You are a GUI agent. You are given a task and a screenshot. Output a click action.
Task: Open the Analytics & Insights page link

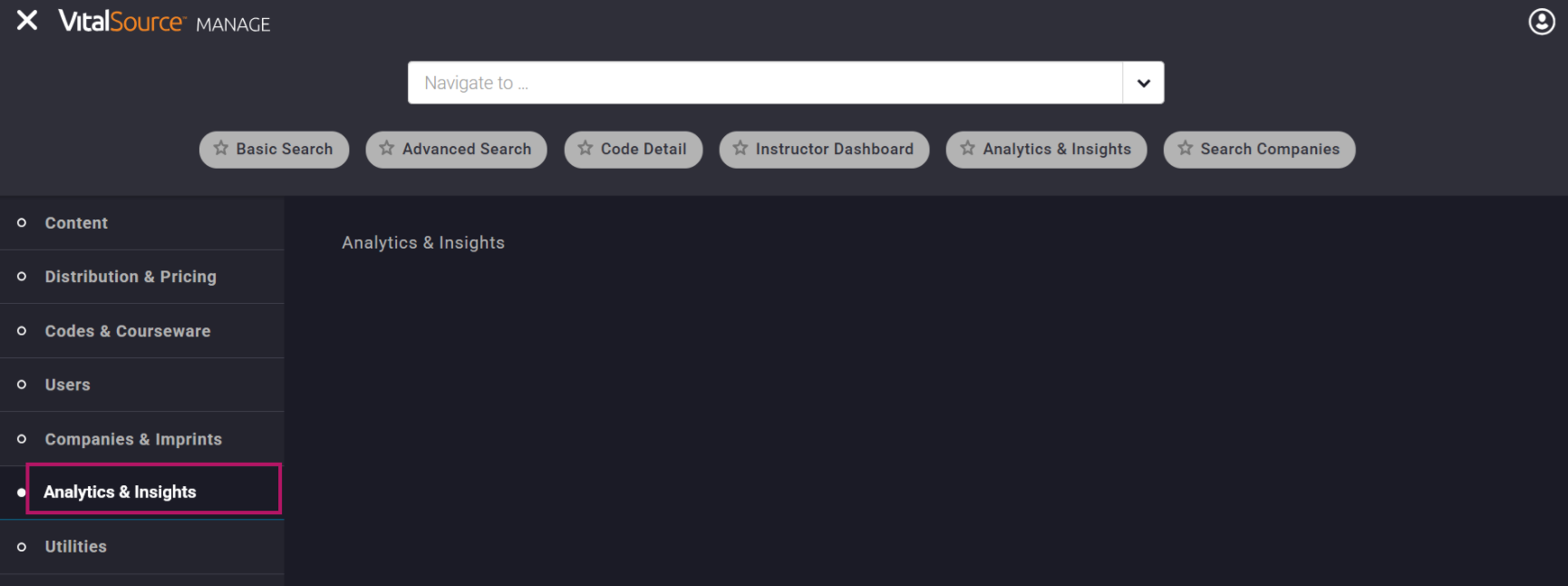(x=423, y=242)
